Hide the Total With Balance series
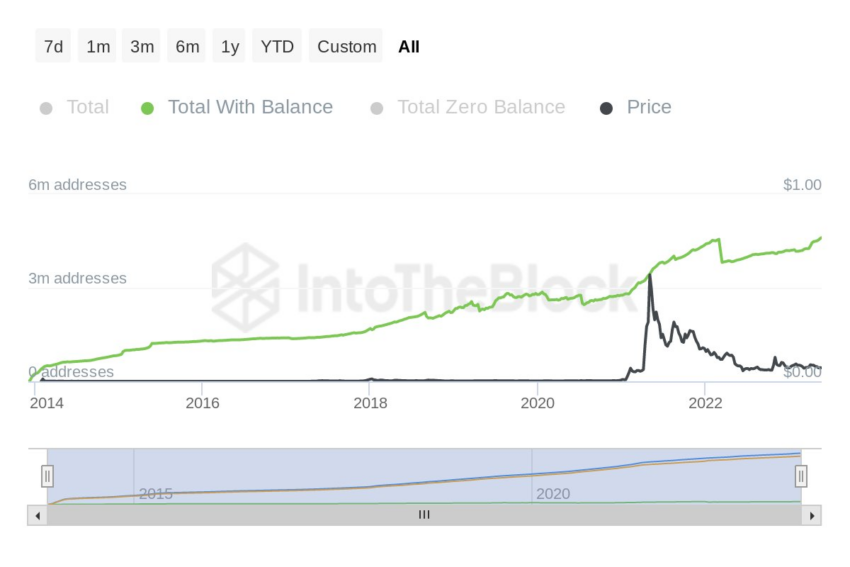 (250, 107)
